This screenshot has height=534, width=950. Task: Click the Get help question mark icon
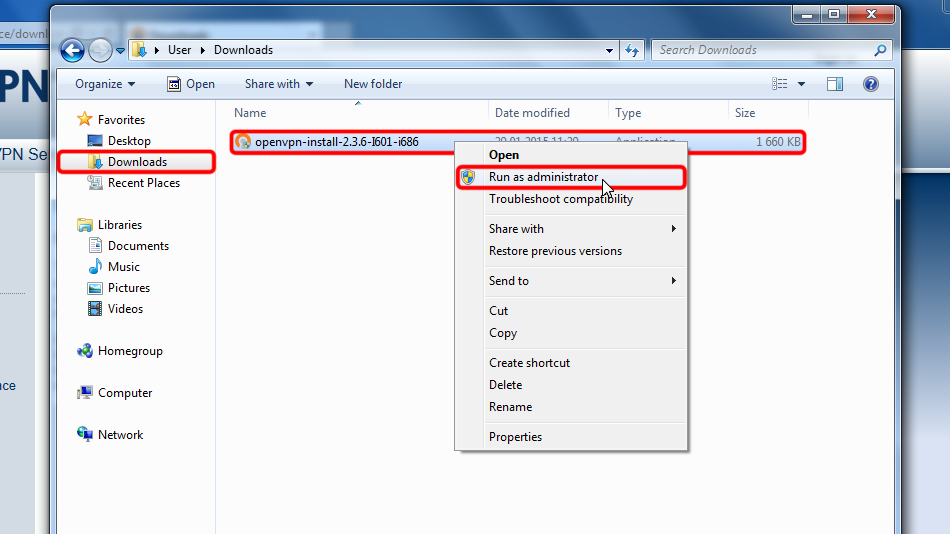click(870, 84)
